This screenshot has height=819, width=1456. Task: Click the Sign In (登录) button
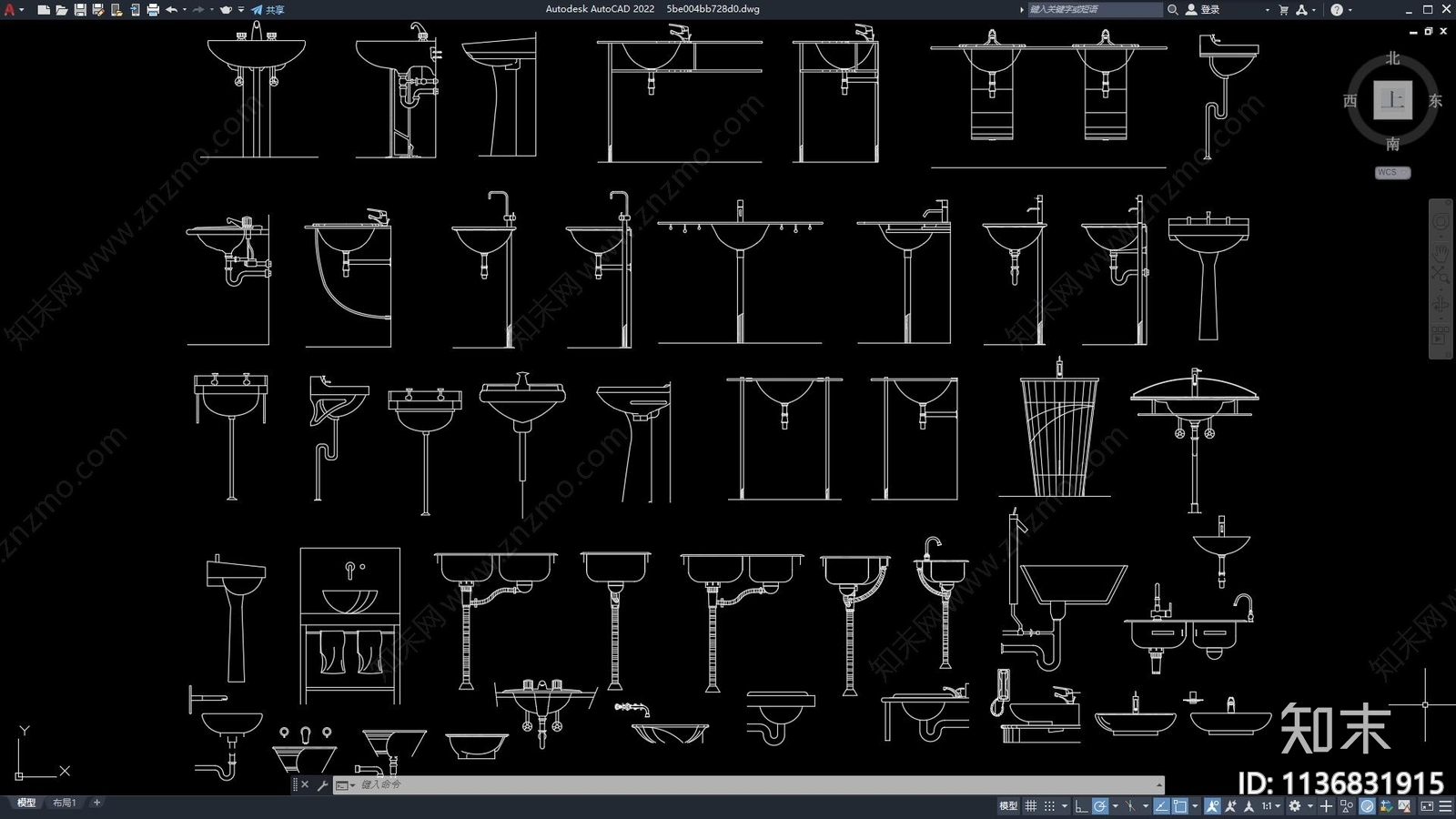click(1202, 9)
